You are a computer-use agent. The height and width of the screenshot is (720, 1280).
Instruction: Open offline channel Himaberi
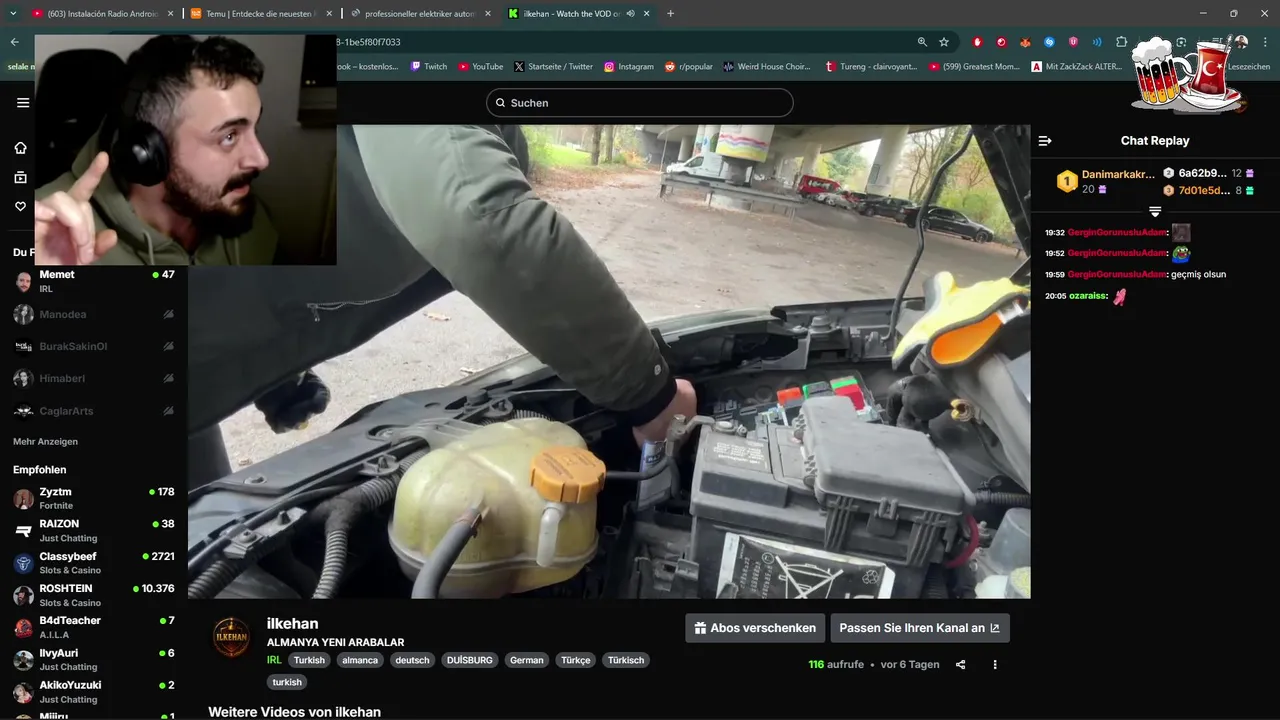[94, 378]
